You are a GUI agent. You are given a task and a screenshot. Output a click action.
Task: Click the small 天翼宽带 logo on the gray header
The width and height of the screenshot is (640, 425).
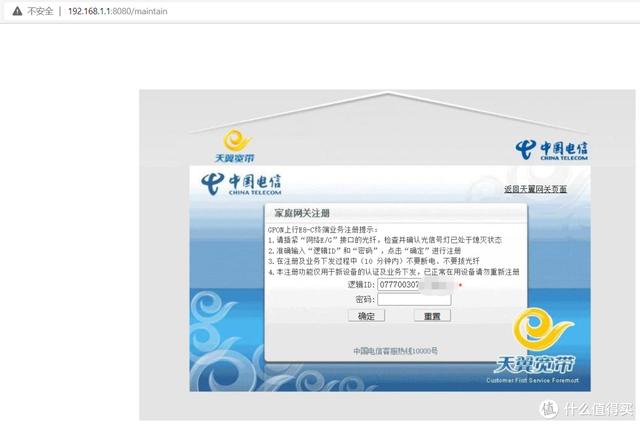(x=235, y=146)
